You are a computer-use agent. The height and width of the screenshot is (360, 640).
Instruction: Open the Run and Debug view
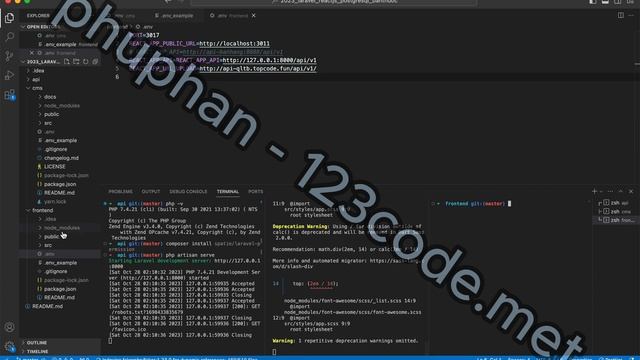(9, 76)
